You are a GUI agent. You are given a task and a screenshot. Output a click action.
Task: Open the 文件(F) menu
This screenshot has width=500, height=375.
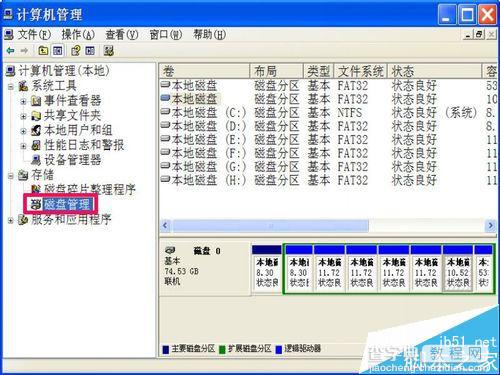point(34,34)
